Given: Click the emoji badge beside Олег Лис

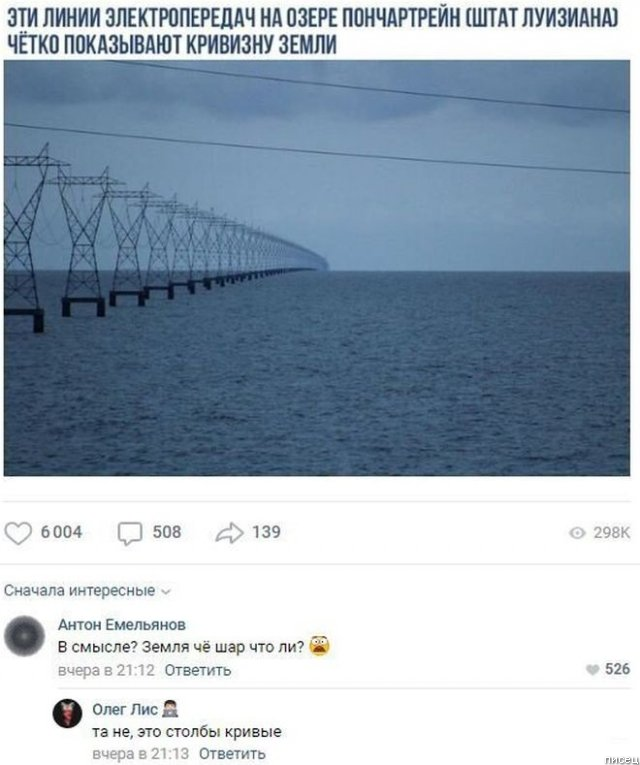Looking at the screenshot, I should point(170,709).
